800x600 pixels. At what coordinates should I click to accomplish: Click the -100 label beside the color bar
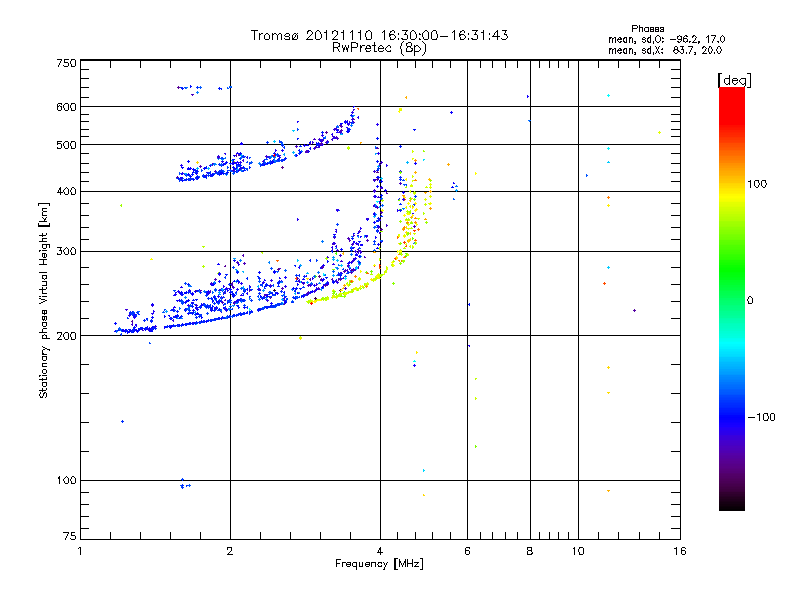pos(761,417)
